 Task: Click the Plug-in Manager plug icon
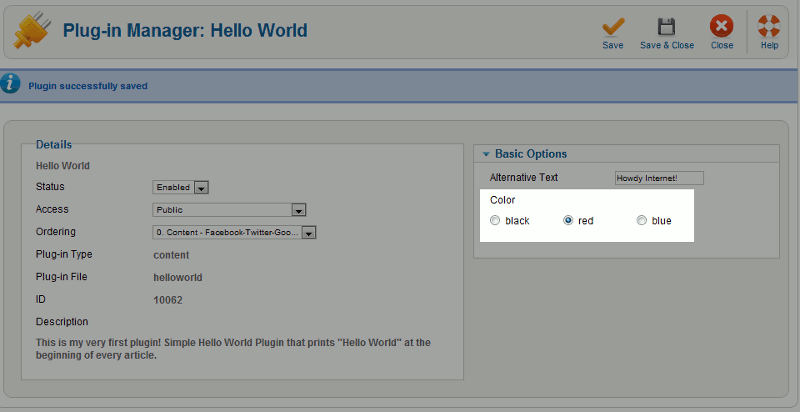pos(30,32)
